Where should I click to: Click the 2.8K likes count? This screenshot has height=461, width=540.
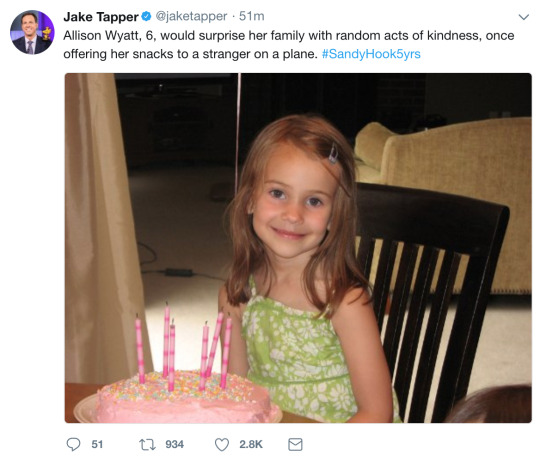coord(251,444)
